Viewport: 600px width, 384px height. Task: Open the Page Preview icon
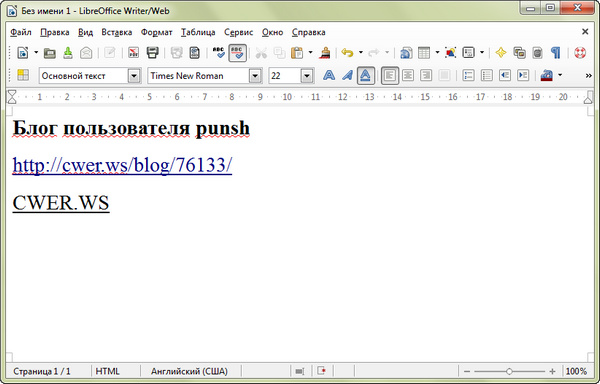tap(194, 53)
